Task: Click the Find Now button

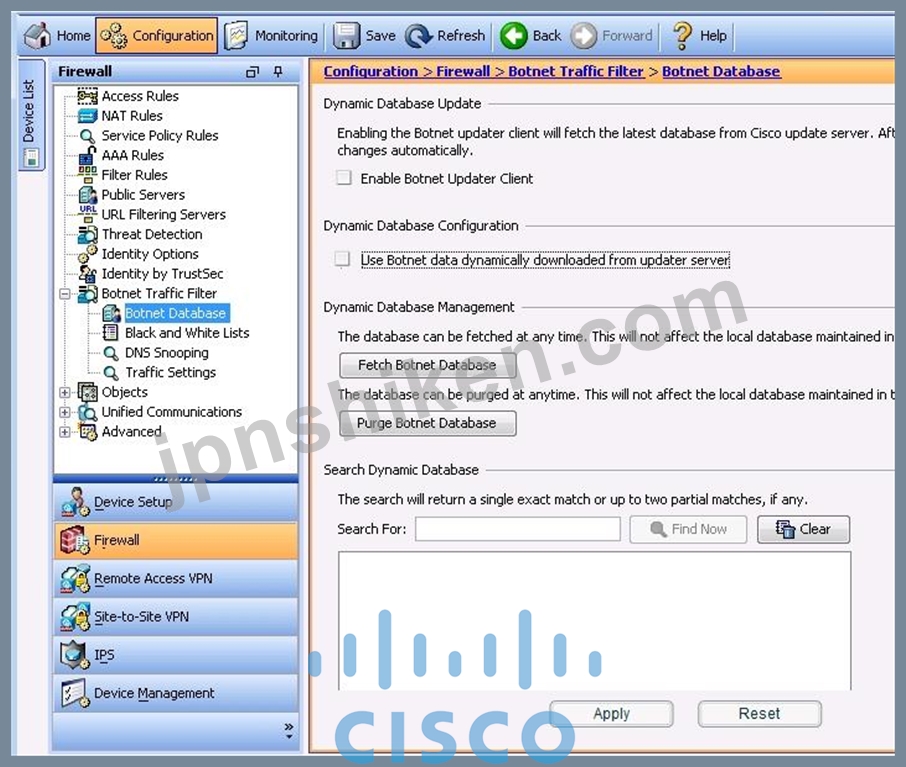Action: (688, 529)
